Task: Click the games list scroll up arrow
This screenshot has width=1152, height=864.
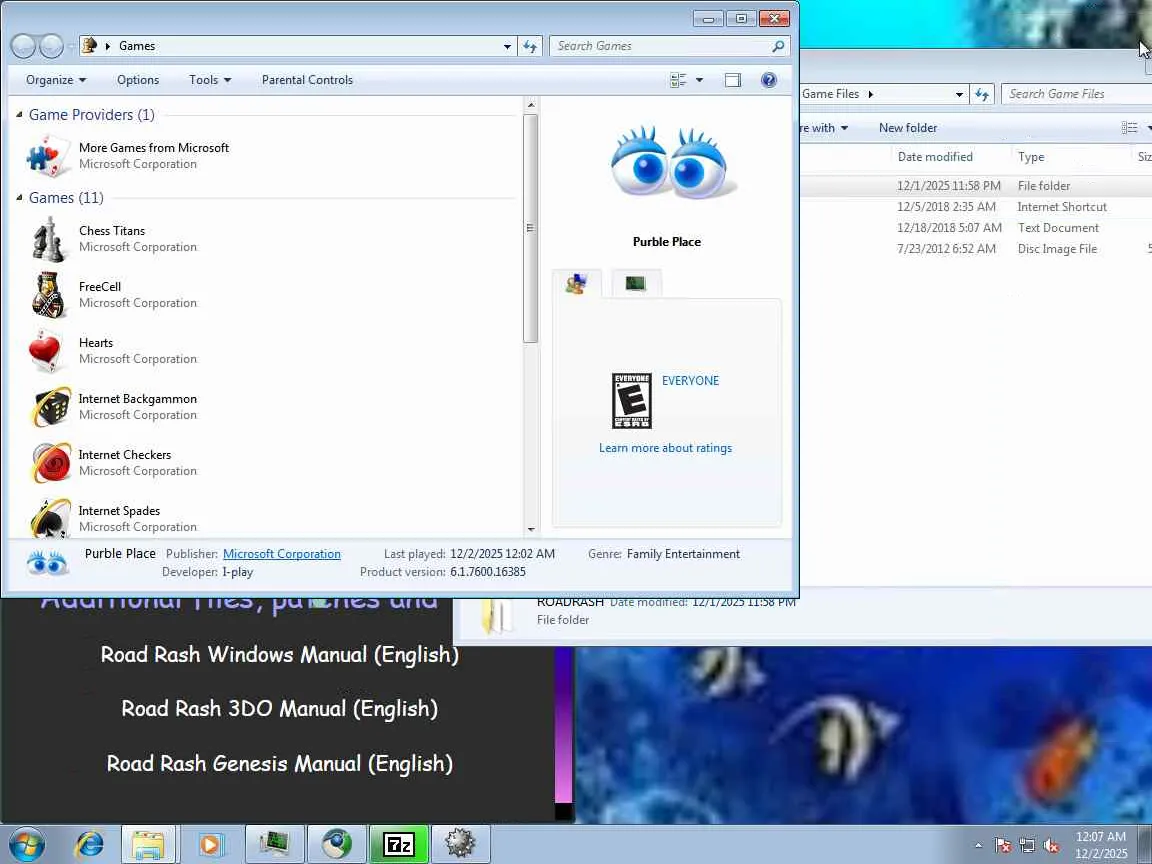Action: point(530,105)
